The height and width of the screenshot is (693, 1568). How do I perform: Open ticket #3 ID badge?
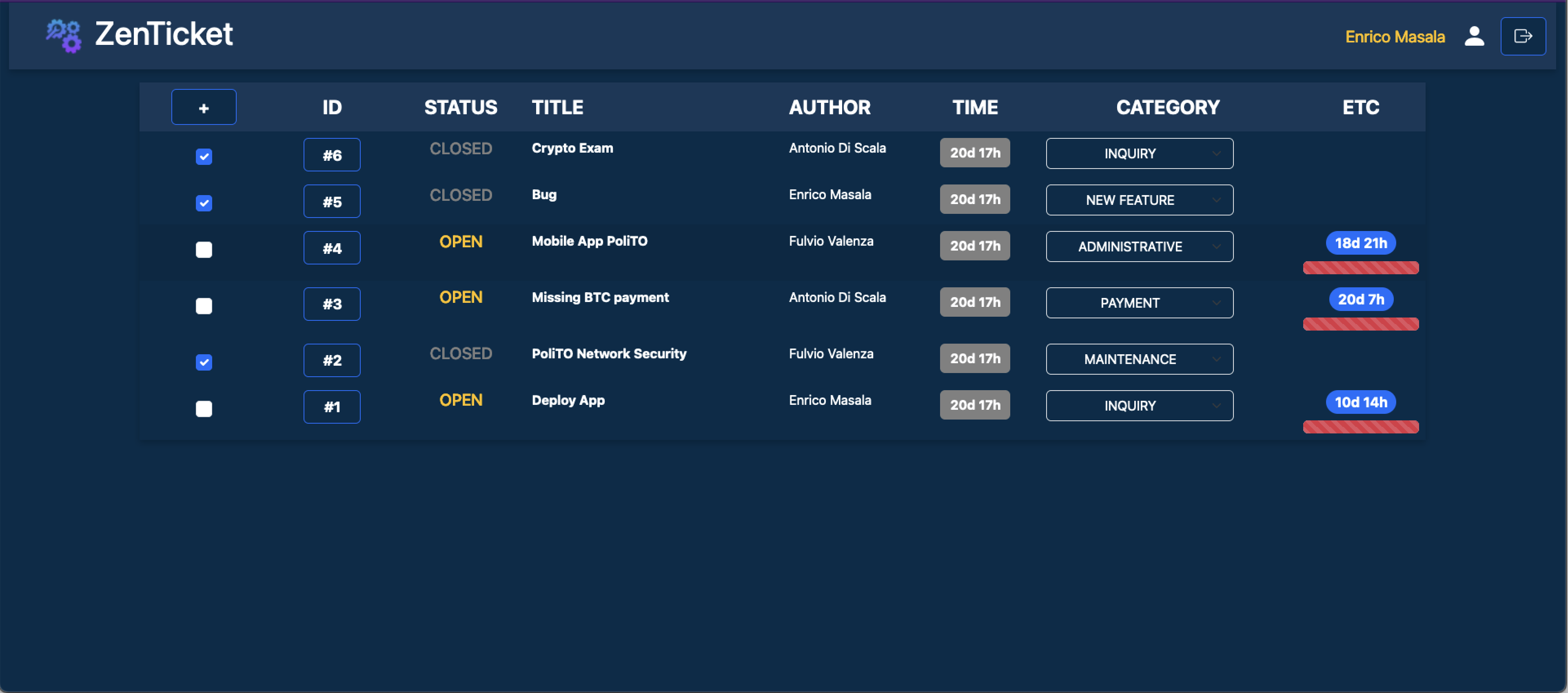click(x=332, y=304)
